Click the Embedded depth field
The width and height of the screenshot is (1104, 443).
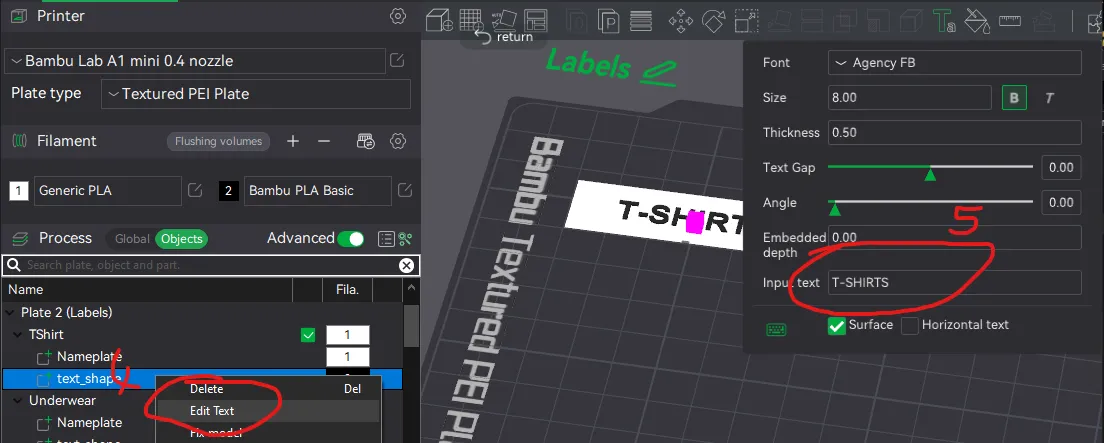955,237
